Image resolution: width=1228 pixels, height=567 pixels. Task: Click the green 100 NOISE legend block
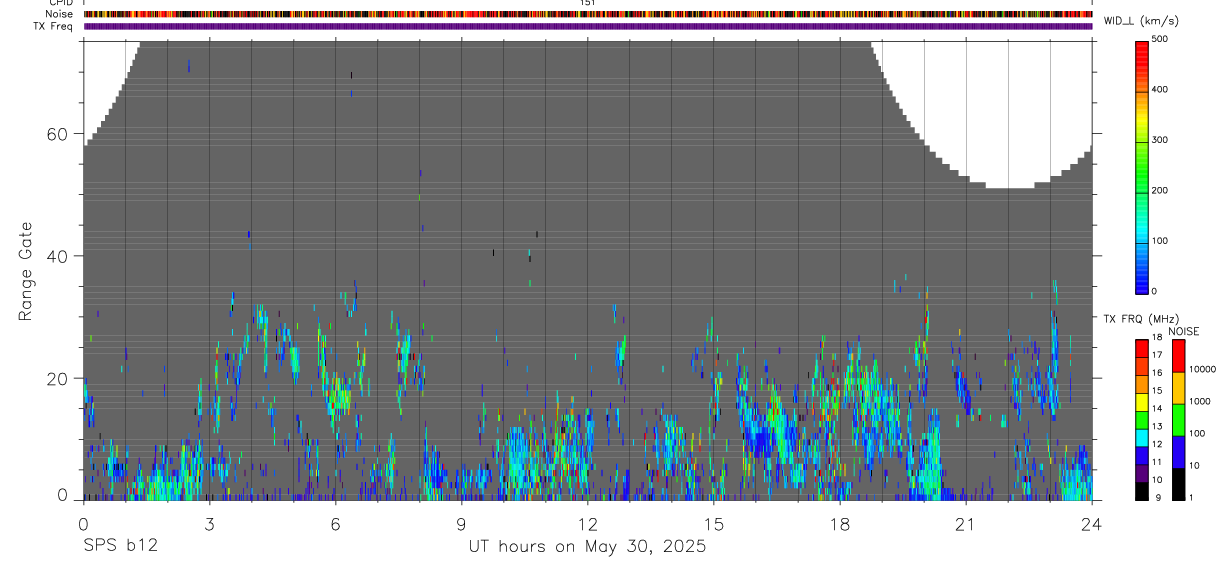[x=1178, y=420]
